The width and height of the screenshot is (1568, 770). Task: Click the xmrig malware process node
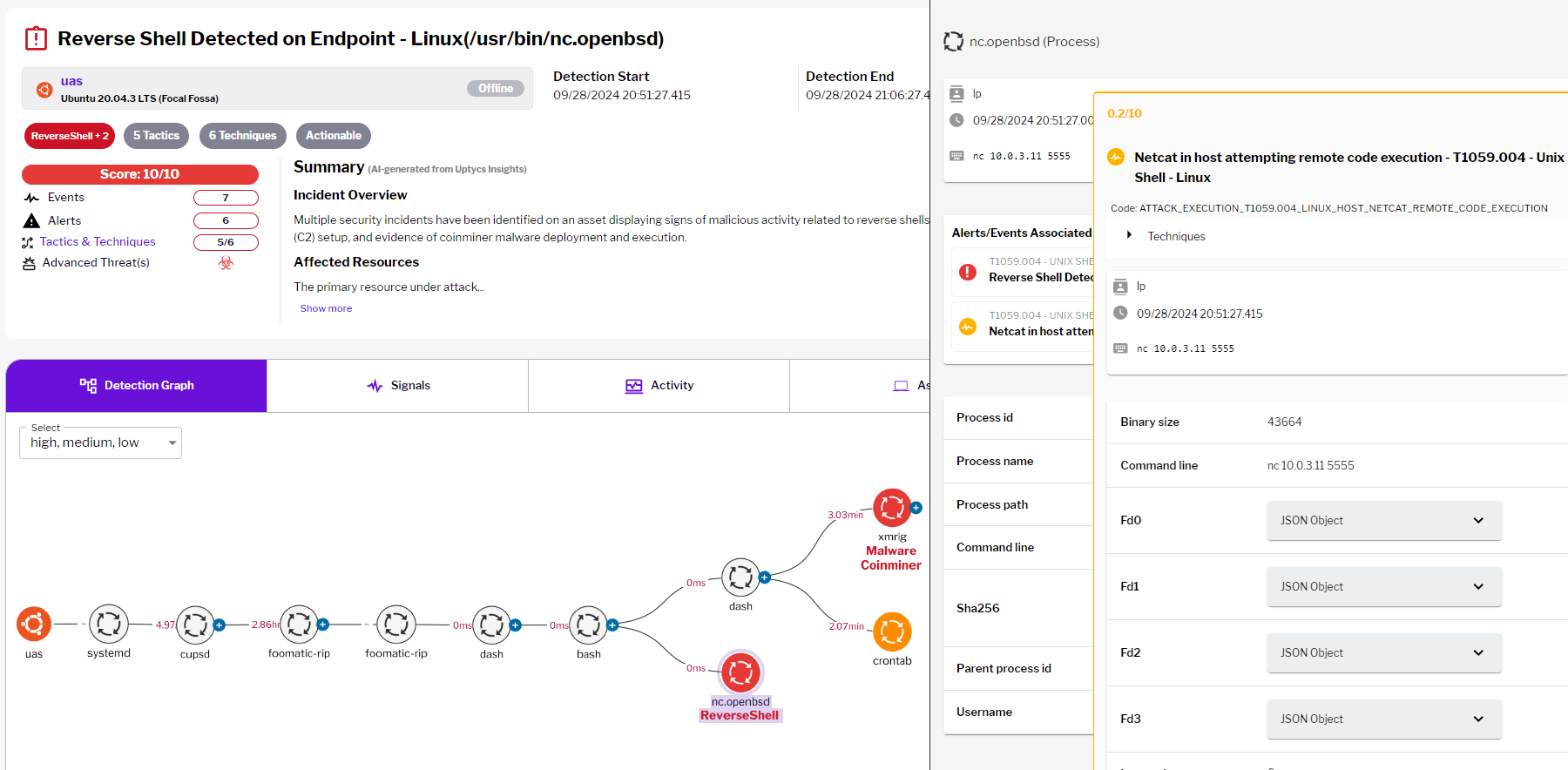(x=892, y=508)
